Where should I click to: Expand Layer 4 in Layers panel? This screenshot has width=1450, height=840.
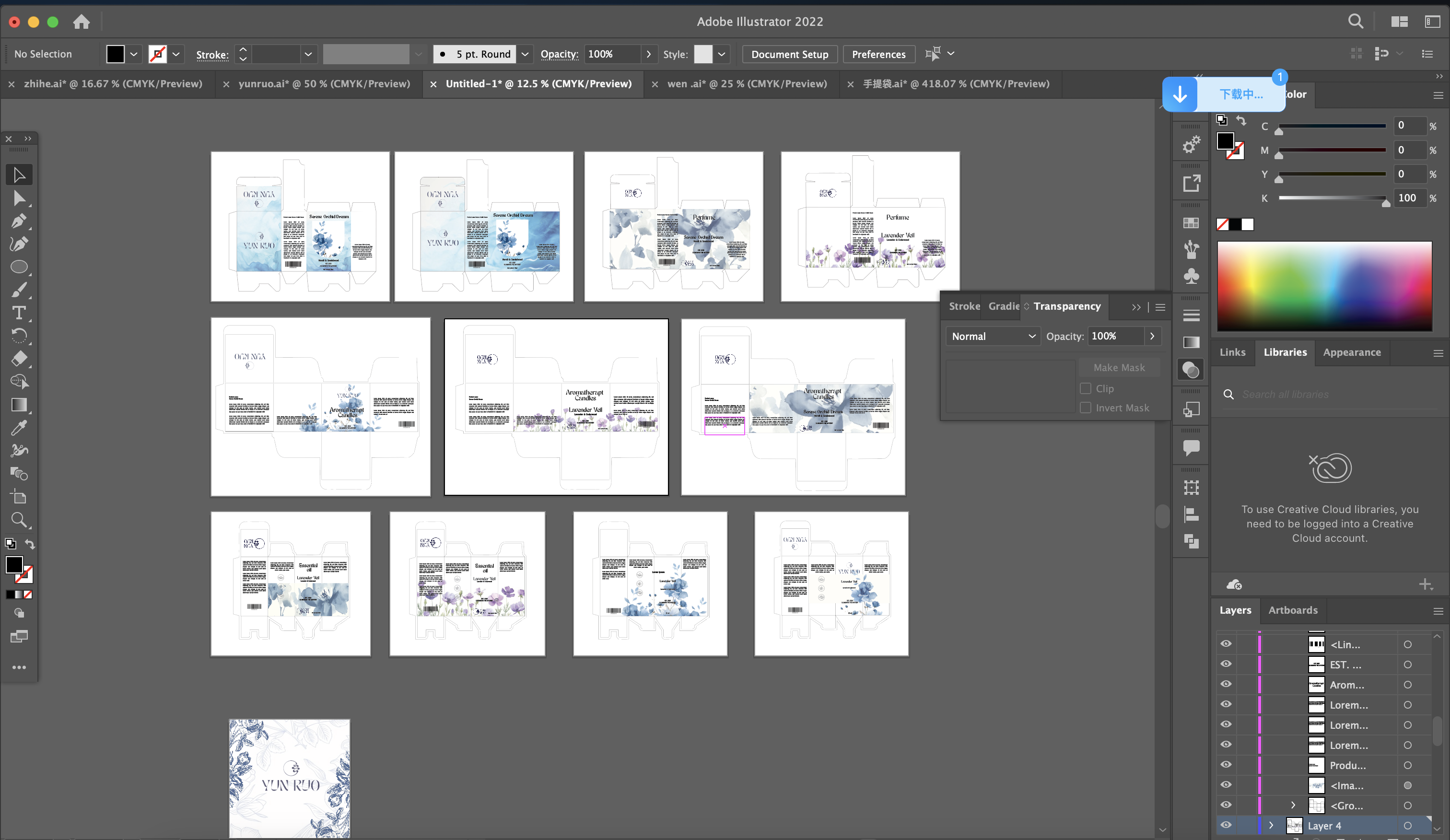point(1271,825)
